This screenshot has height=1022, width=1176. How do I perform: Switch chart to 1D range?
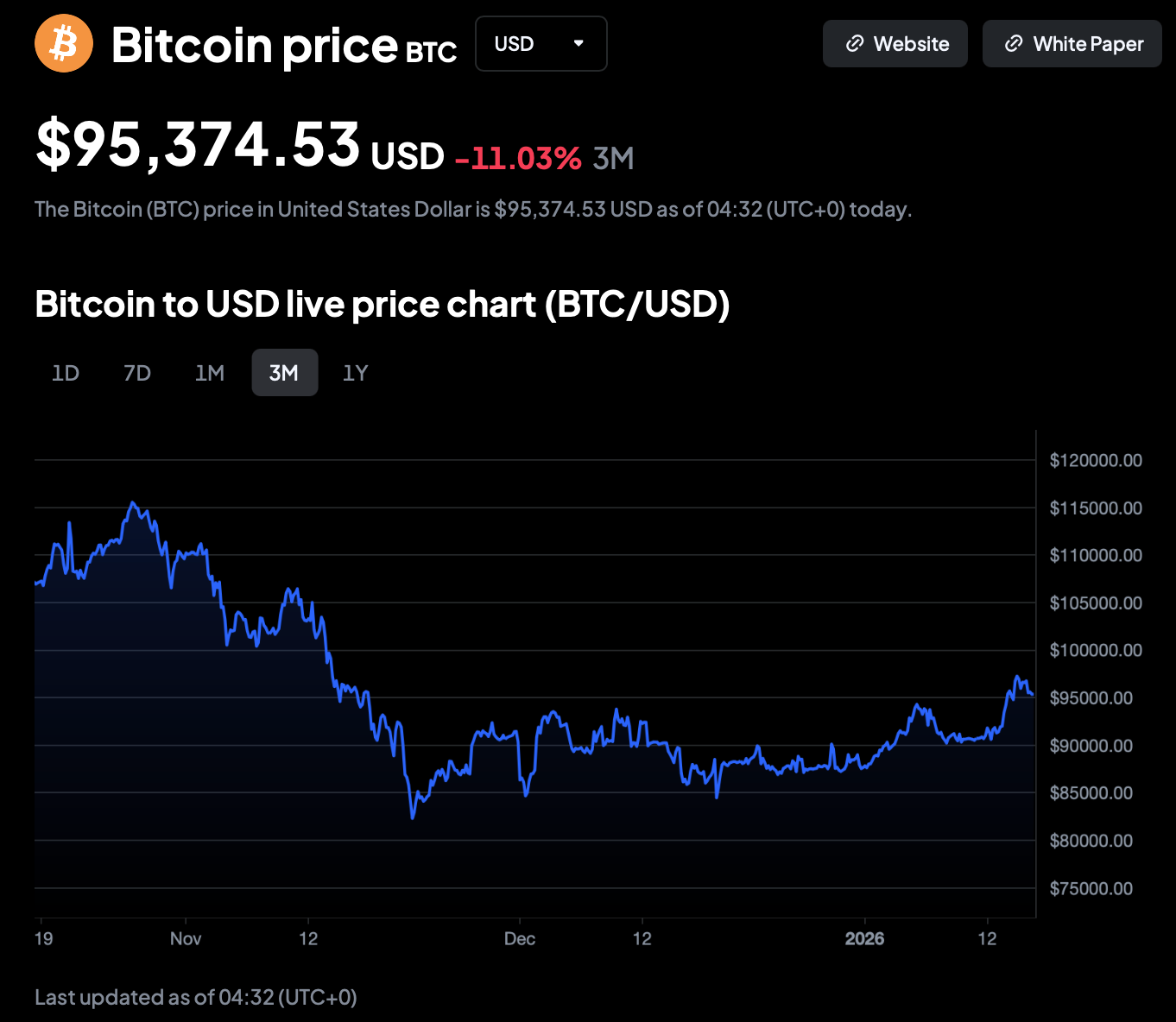click(x=66, y=373)
